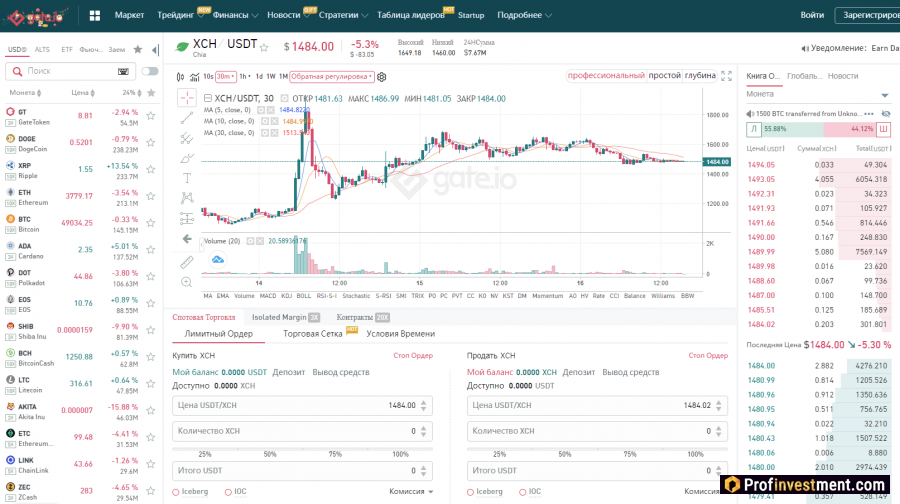Click Стоп Ордер link in buy form

413,355
